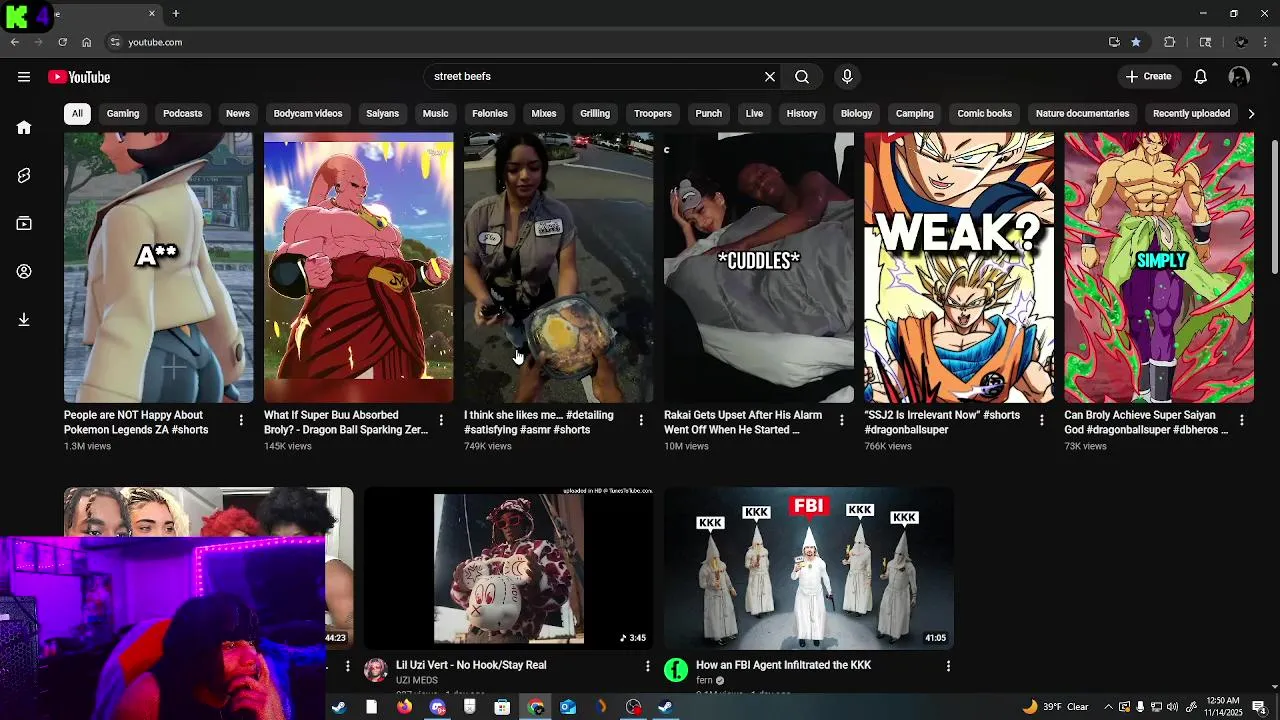Viewport: 1280px width, 720px height.
Task: Switch to Chrome in the taskbar
Action: [536, 707]
